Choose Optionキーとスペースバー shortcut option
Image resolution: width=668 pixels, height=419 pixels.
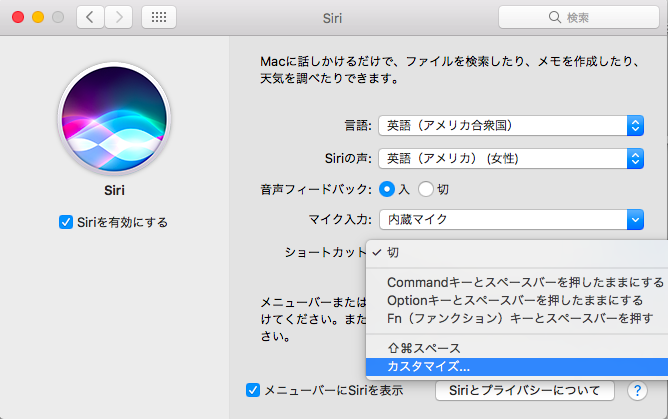pos(517,300)
